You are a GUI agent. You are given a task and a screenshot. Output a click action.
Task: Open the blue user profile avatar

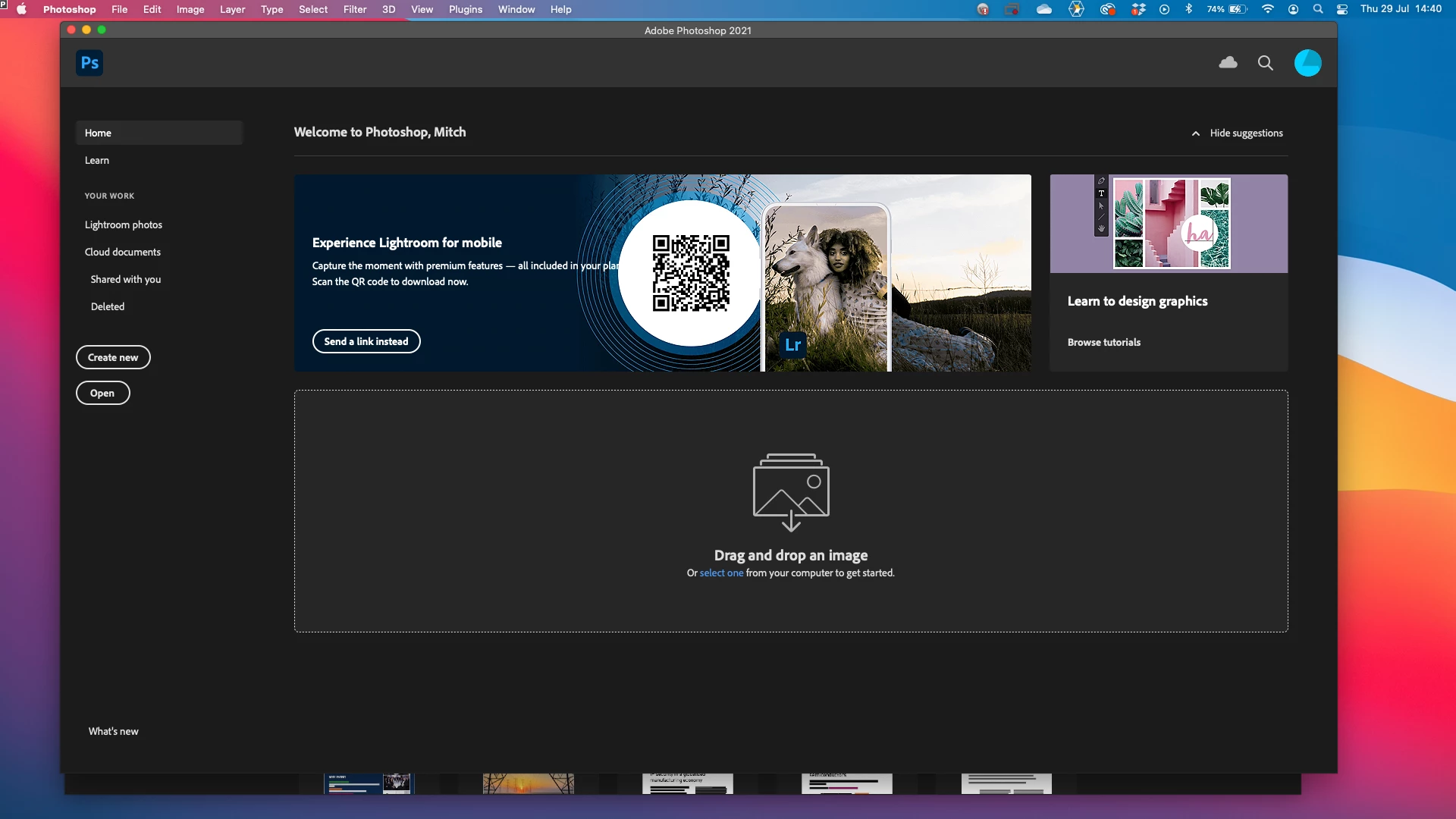(x=1307, y=63)
